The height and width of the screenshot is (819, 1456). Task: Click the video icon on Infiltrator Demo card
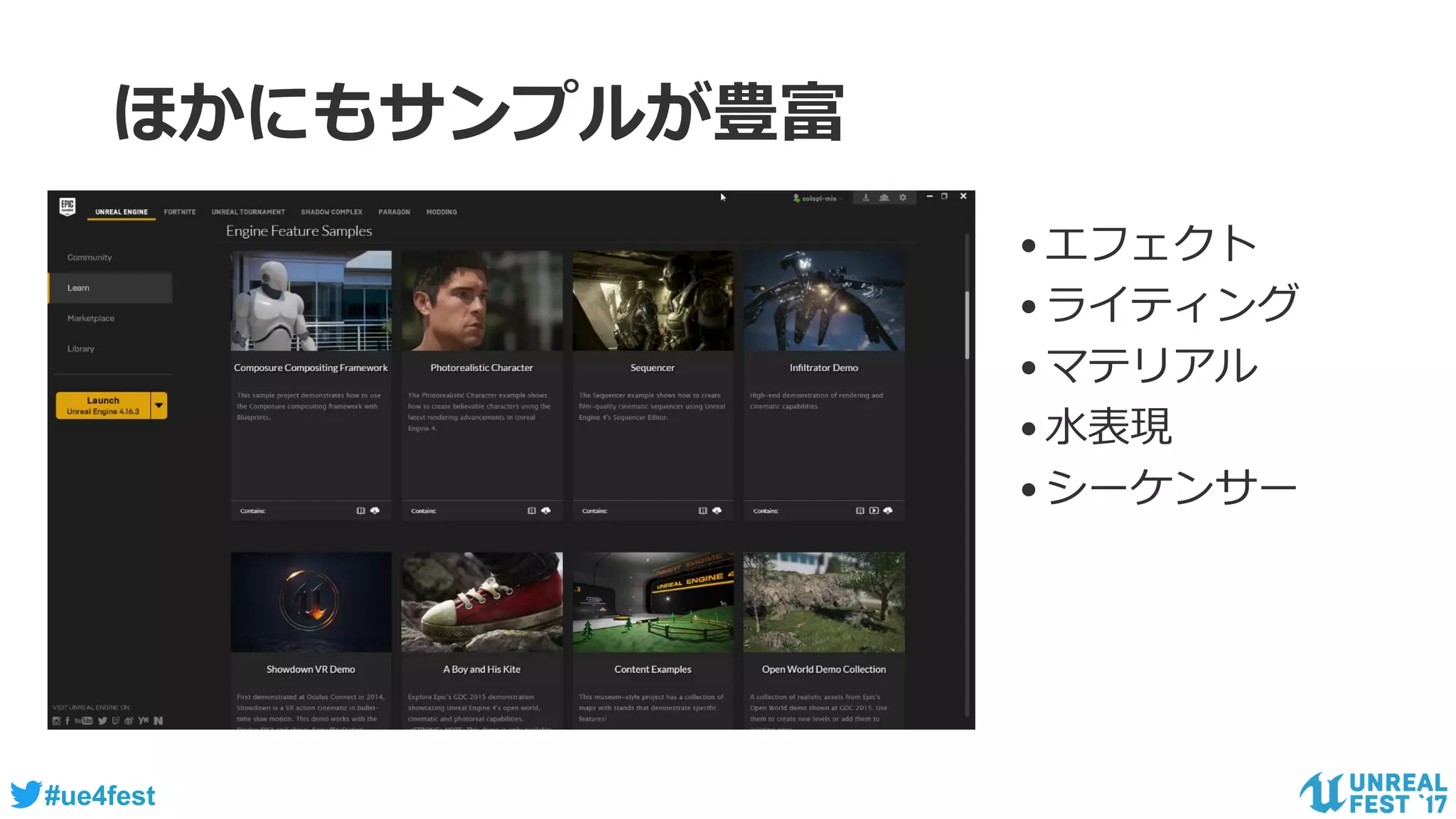(x=874, y=510)
